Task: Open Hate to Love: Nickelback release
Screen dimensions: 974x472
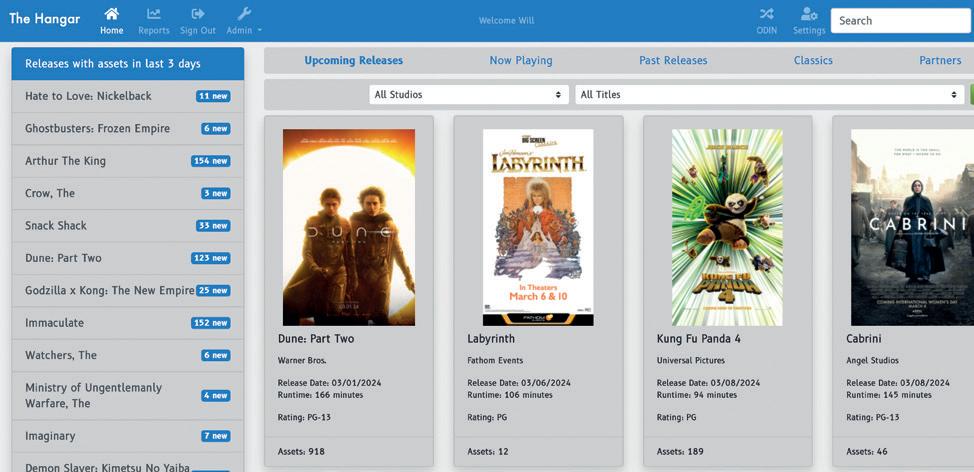Action: click(x=127, y=96)
